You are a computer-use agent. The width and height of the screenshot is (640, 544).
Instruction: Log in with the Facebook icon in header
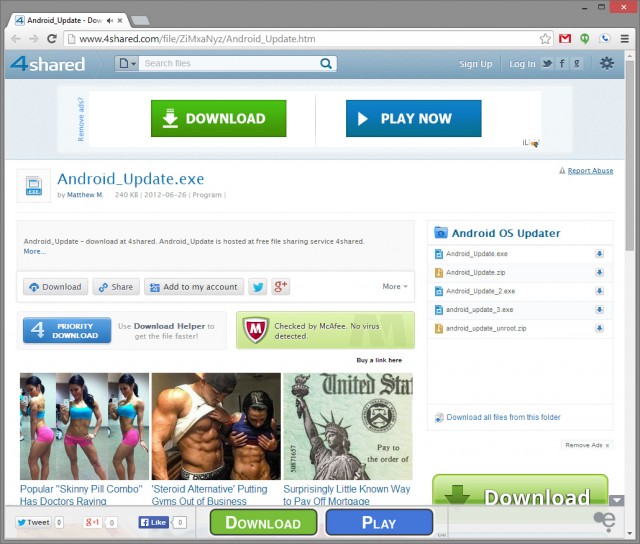pos(562,63)
